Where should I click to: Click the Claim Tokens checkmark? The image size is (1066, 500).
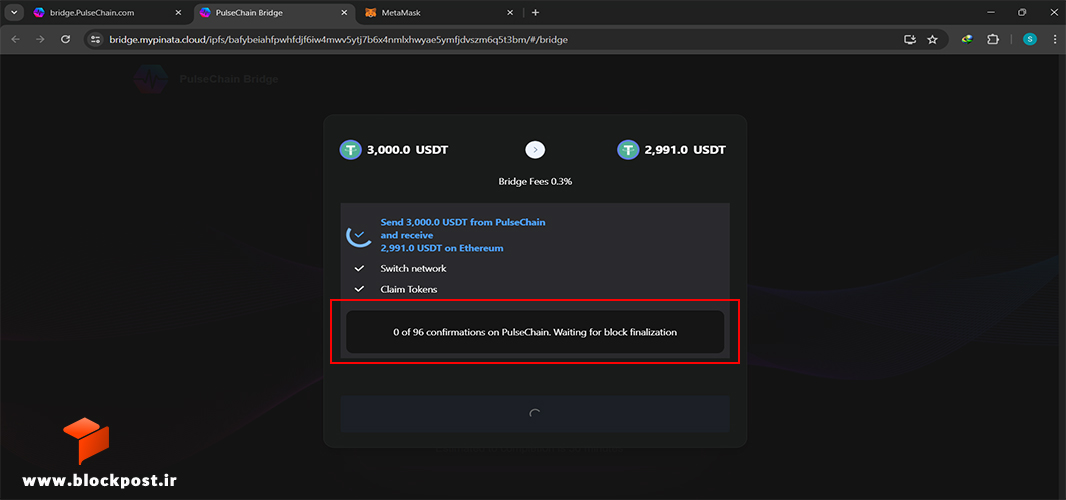click(x=360, y=289)
